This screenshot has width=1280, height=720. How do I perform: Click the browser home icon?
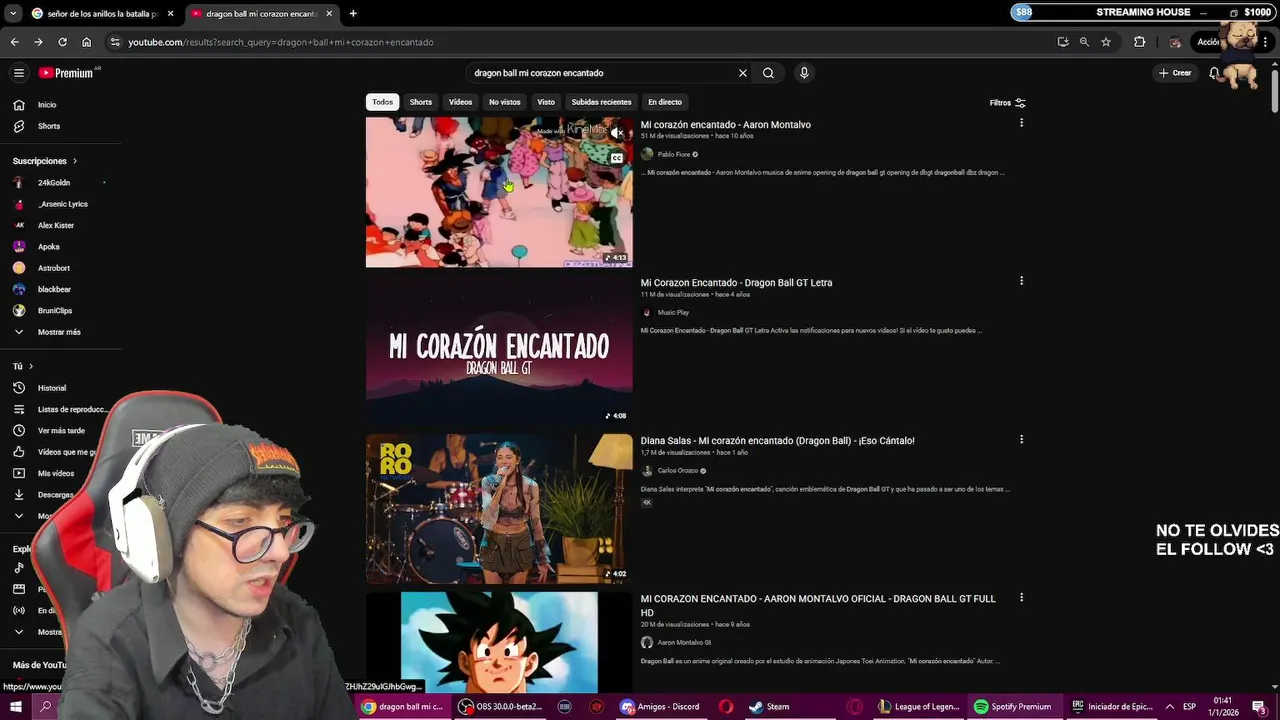click(x=86, y=42)
